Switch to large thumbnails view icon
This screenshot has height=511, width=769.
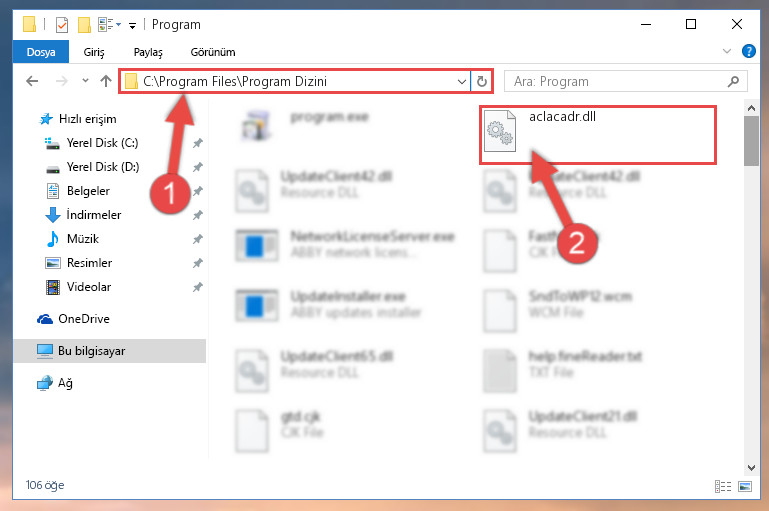tap(744, 486)
